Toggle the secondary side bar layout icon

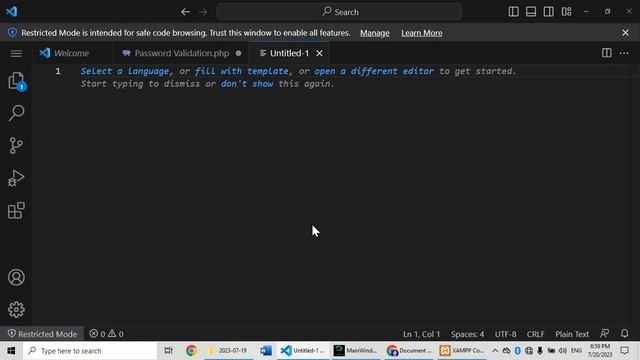pyautogui.click(x=549, y=11)
